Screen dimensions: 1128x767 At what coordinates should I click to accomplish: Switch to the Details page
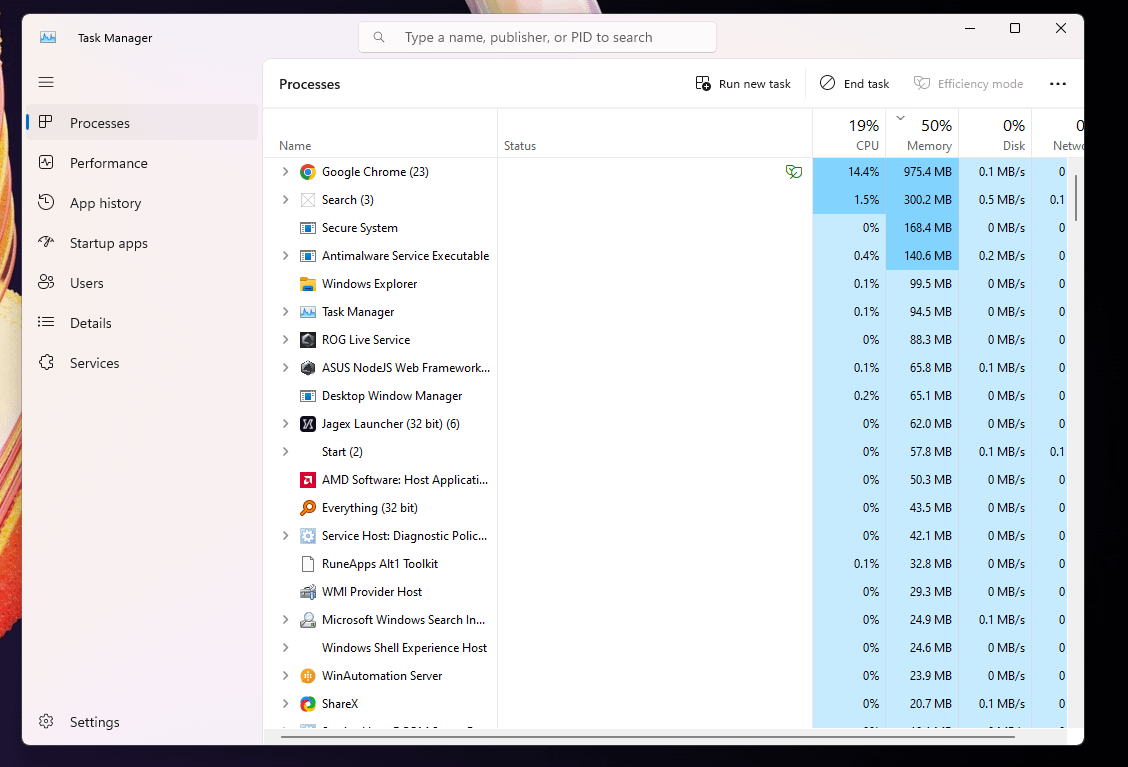pos(142,323)
